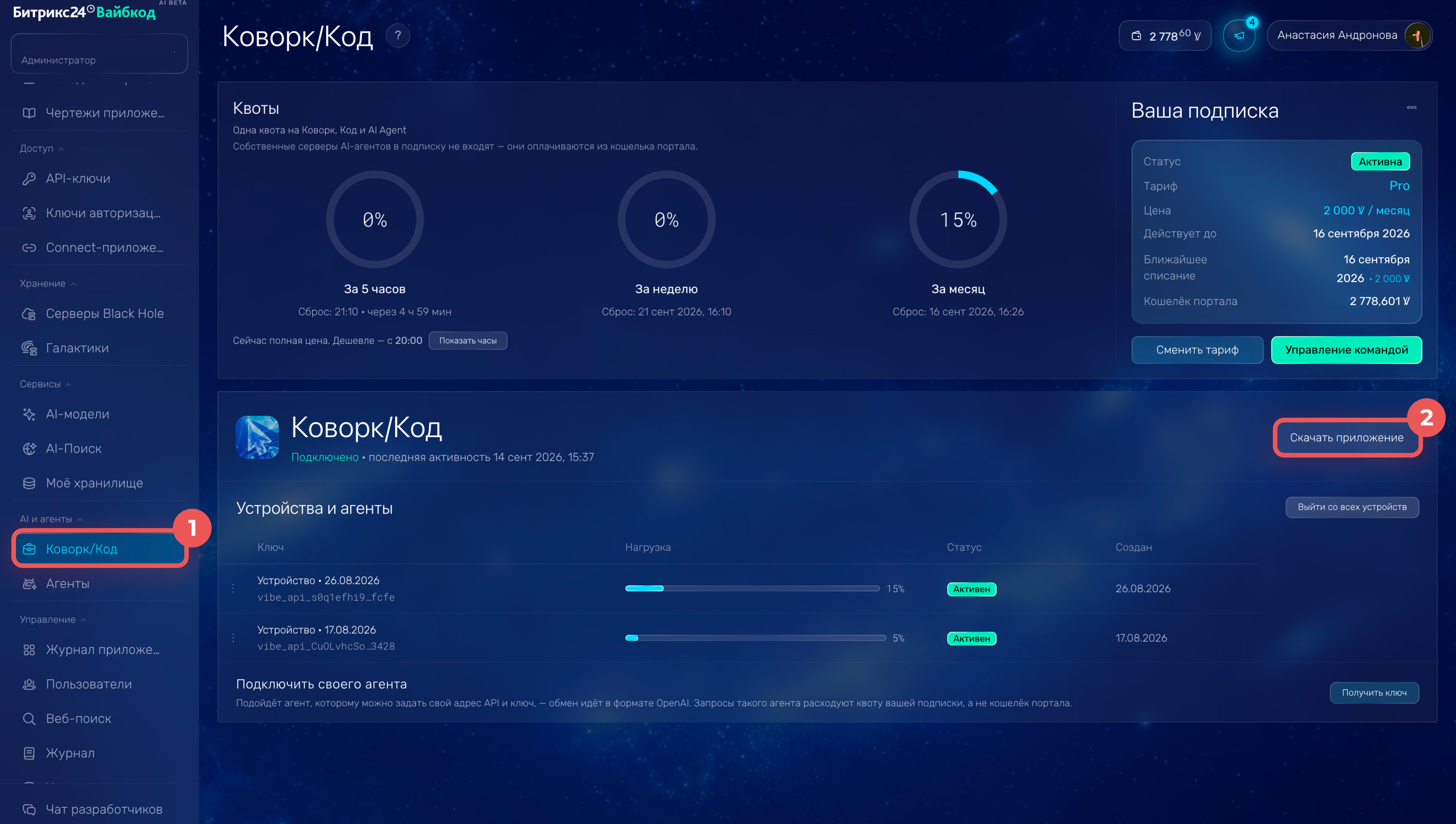The width and height of the screenshot is (1456, 824).
Task: Click the Сменить тариф button
Action: coord(1197,350)
